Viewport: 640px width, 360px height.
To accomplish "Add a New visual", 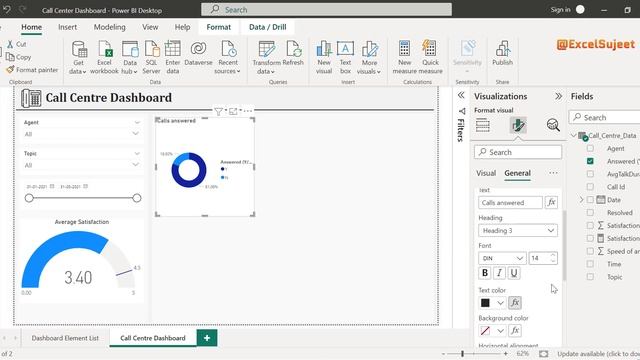I will pos(324,58).
